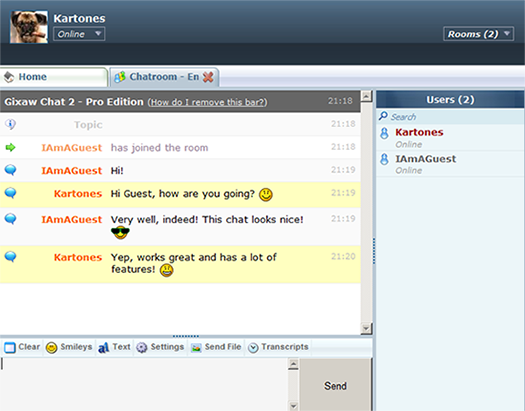This screenshot has width=525, height=411.
Task: Switch to the Home tab
Action: coord(54,77)
